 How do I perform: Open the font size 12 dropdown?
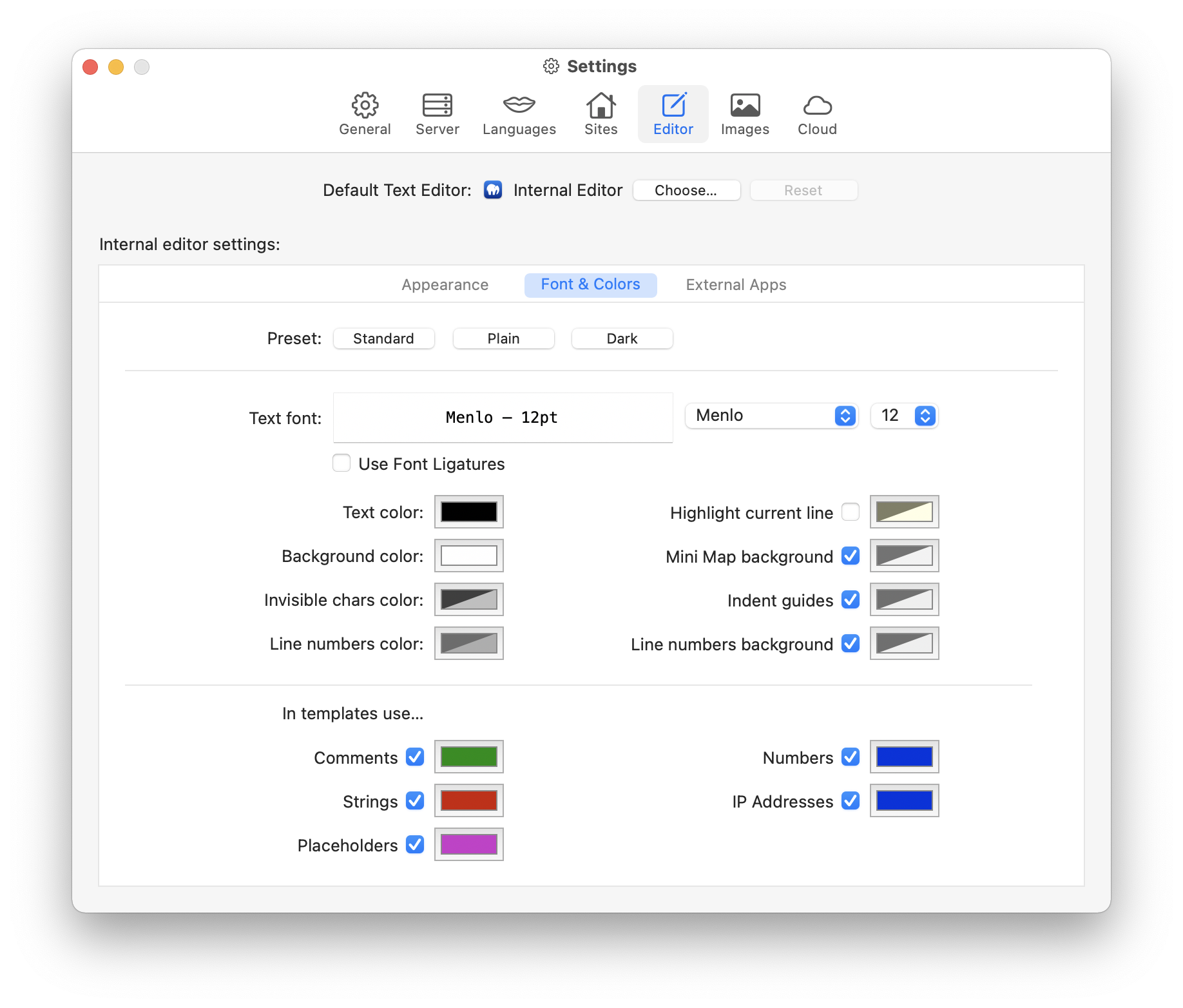pyautogui.click(x=904, y=416)
